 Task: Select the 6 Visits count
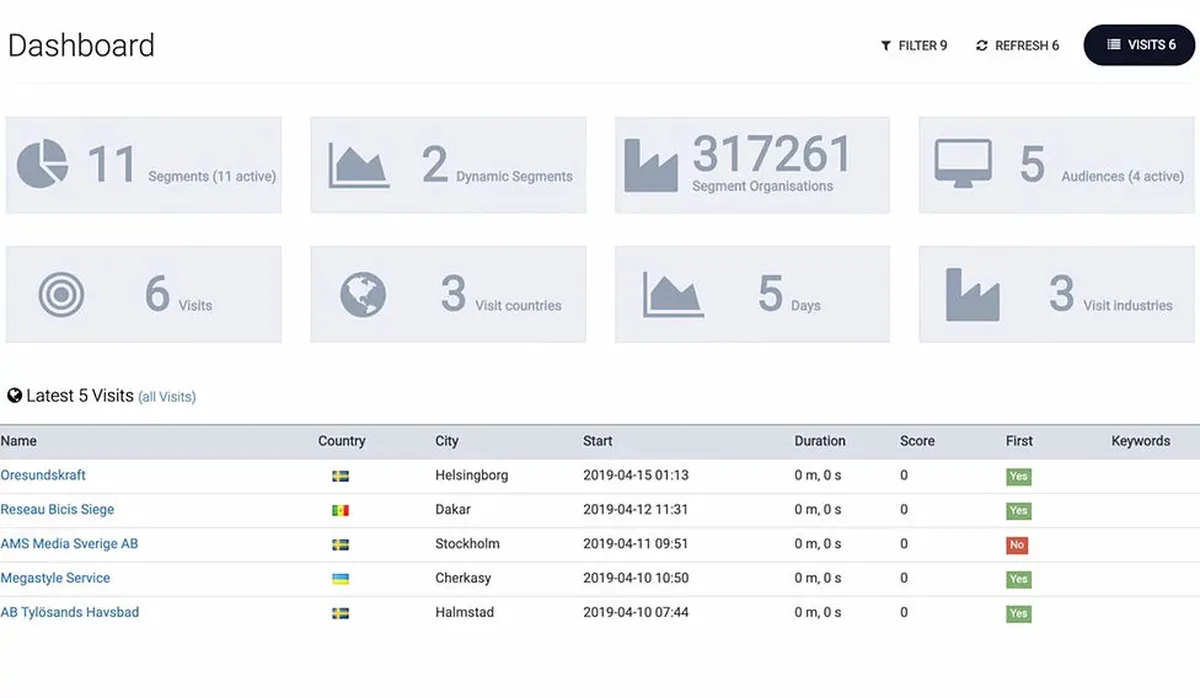[x=157, y=294]
